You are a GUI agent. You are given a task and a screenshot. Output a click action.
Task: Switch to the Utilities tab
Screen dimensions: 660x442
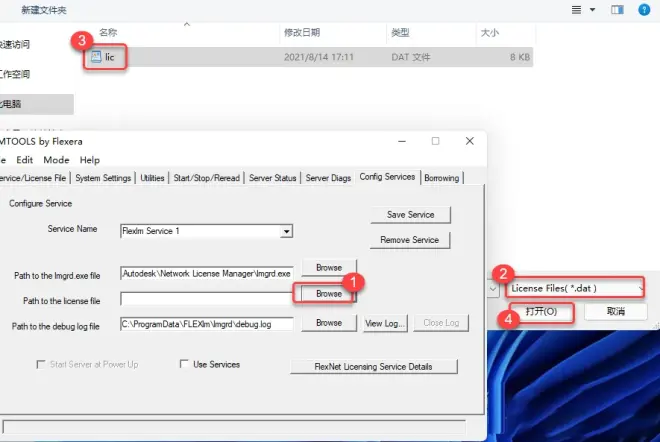click(152, 178)
